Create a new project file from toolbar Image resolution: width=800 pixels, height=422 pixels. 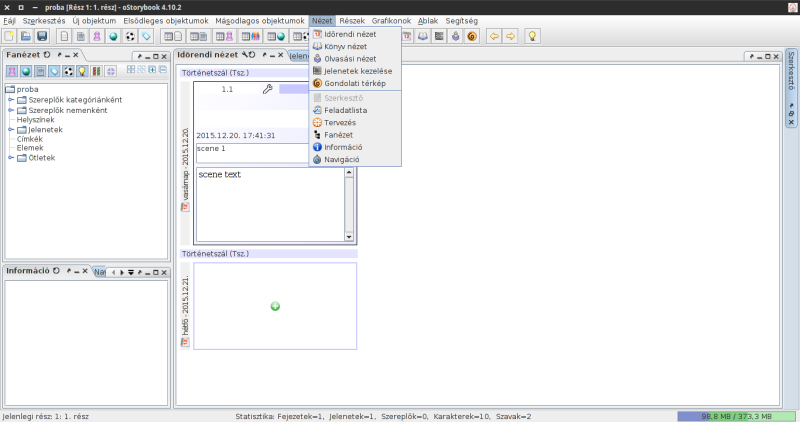click(x=9, y=36)
